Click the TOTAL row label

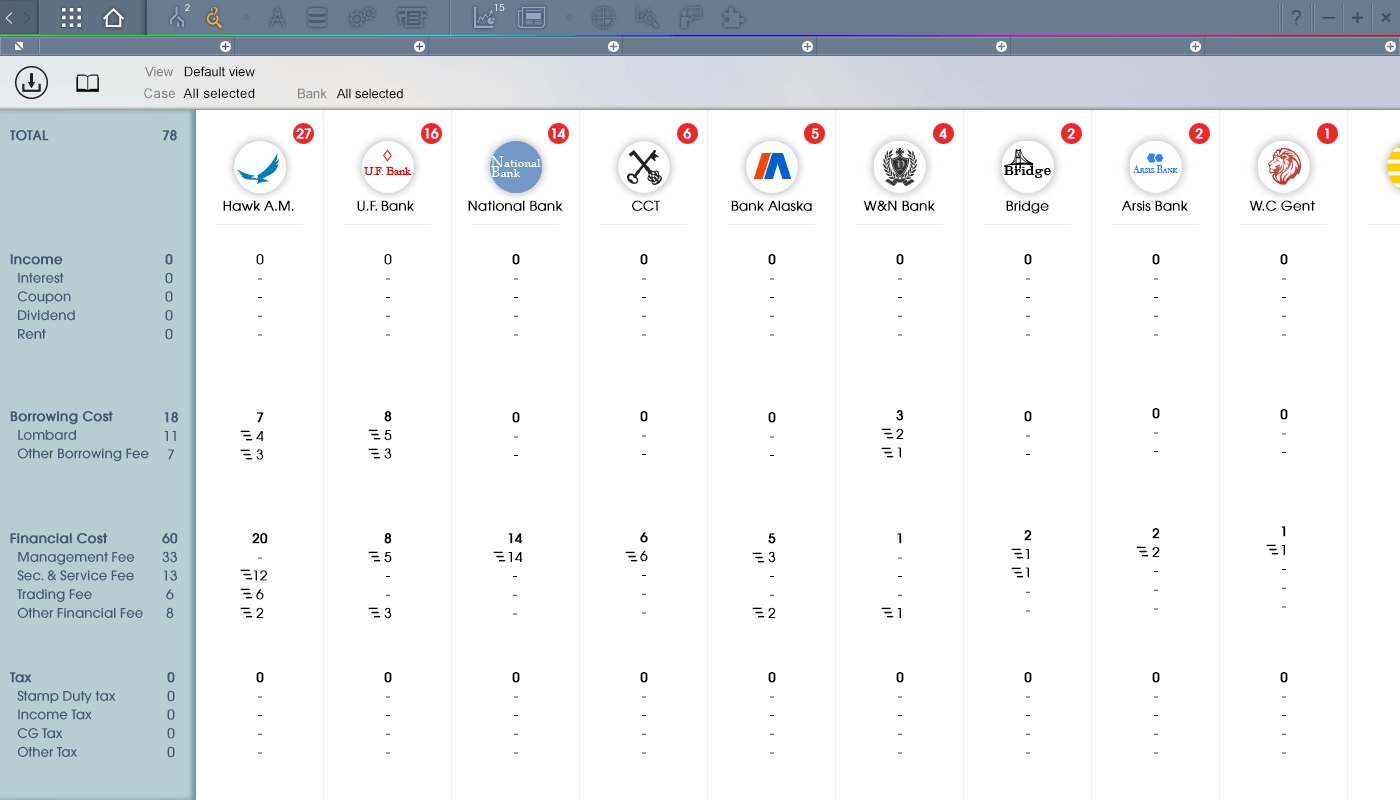pos(29,136)
